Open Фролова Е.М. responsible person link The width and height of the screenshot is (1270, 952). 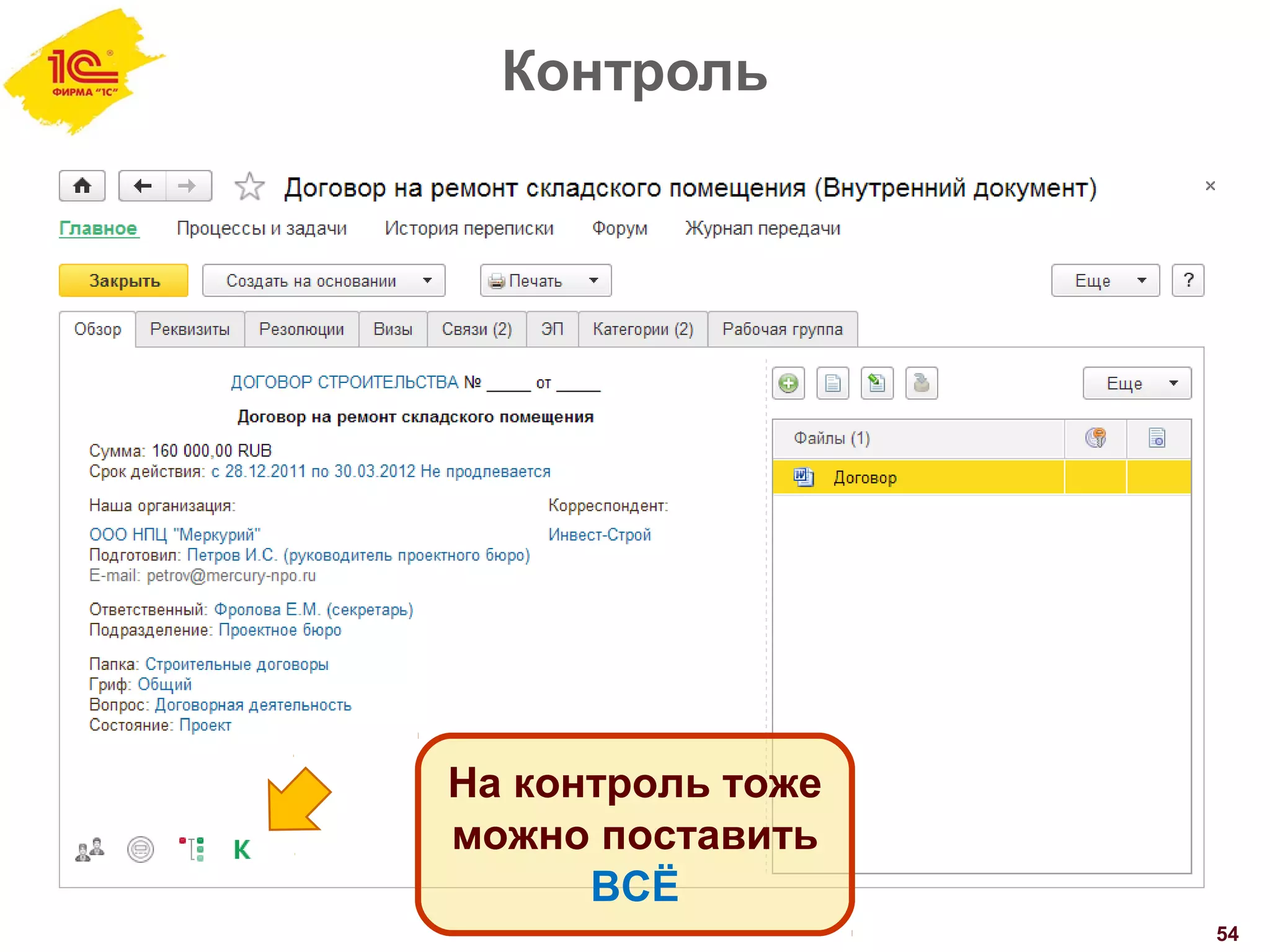314,610
